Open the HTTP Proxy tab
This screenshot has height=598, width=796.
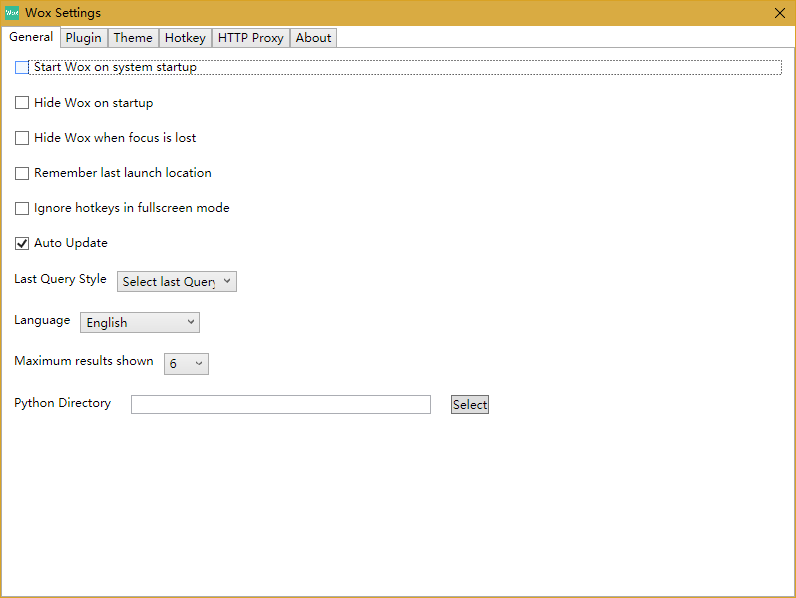(251, 38)
